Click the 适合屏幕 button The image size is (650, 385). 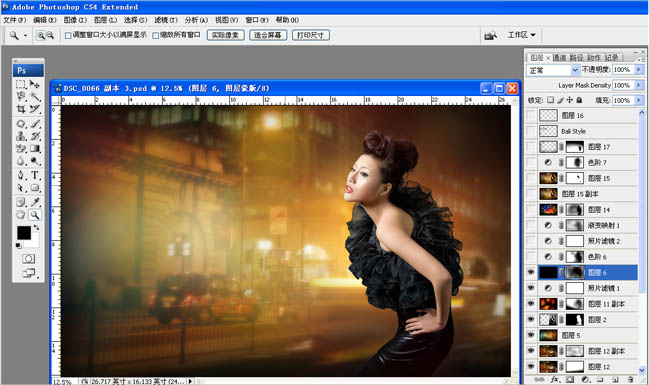click(x=268, y=35)
